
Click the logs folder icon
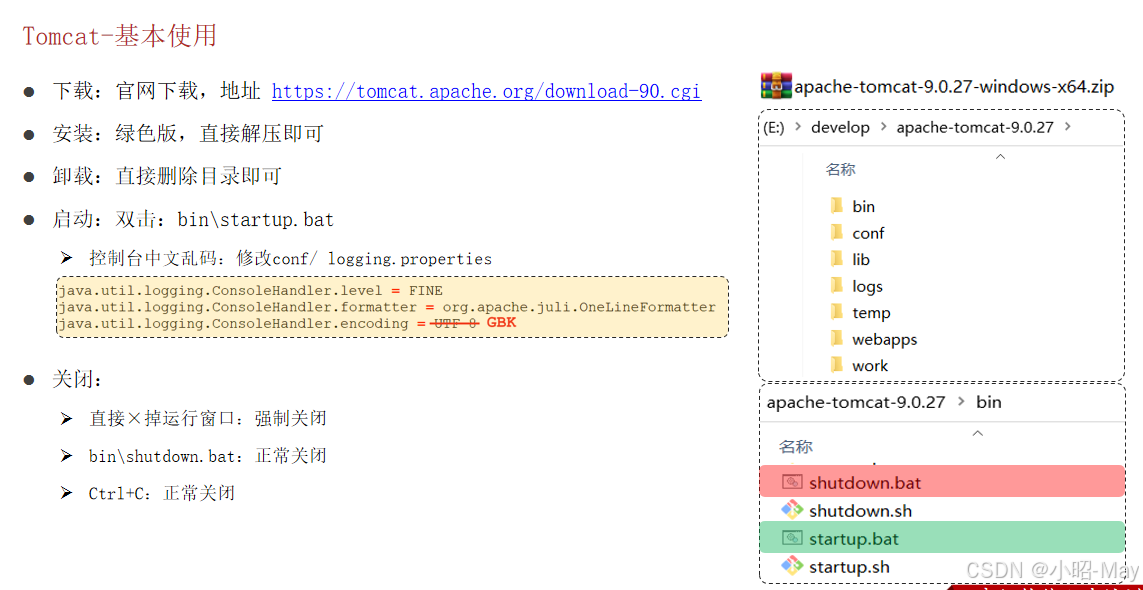pyautogui.click(x=837, y=286)
